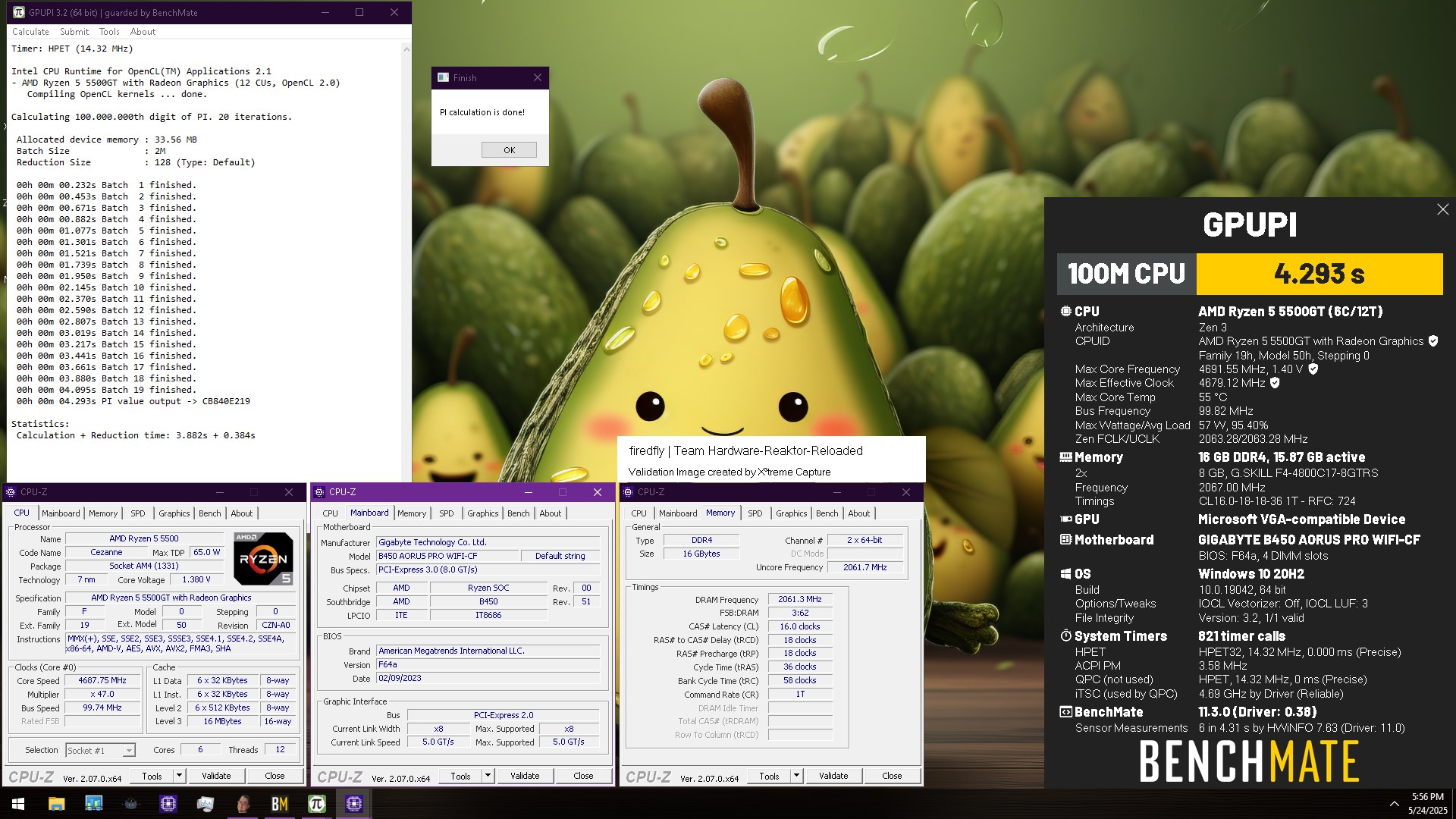Open Graphics tab in CPU-Z Mainboard window

pos(482,513)
